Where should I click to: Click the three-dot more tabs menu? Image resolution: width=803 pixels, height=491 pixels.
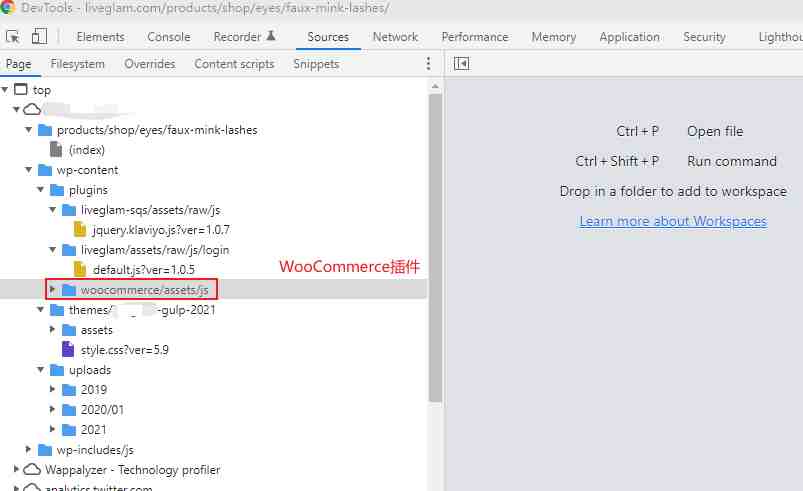click(428, 64)
